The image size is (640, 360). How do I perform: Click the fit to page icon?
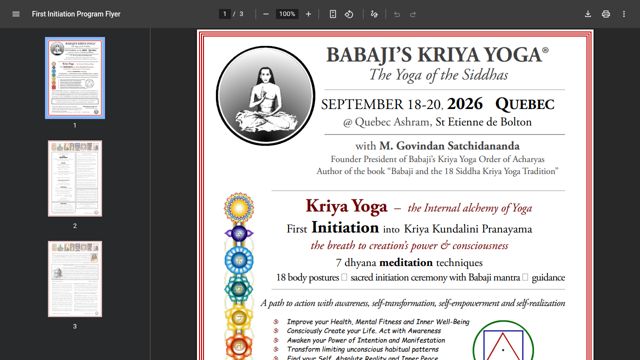[x=333, y=14]
